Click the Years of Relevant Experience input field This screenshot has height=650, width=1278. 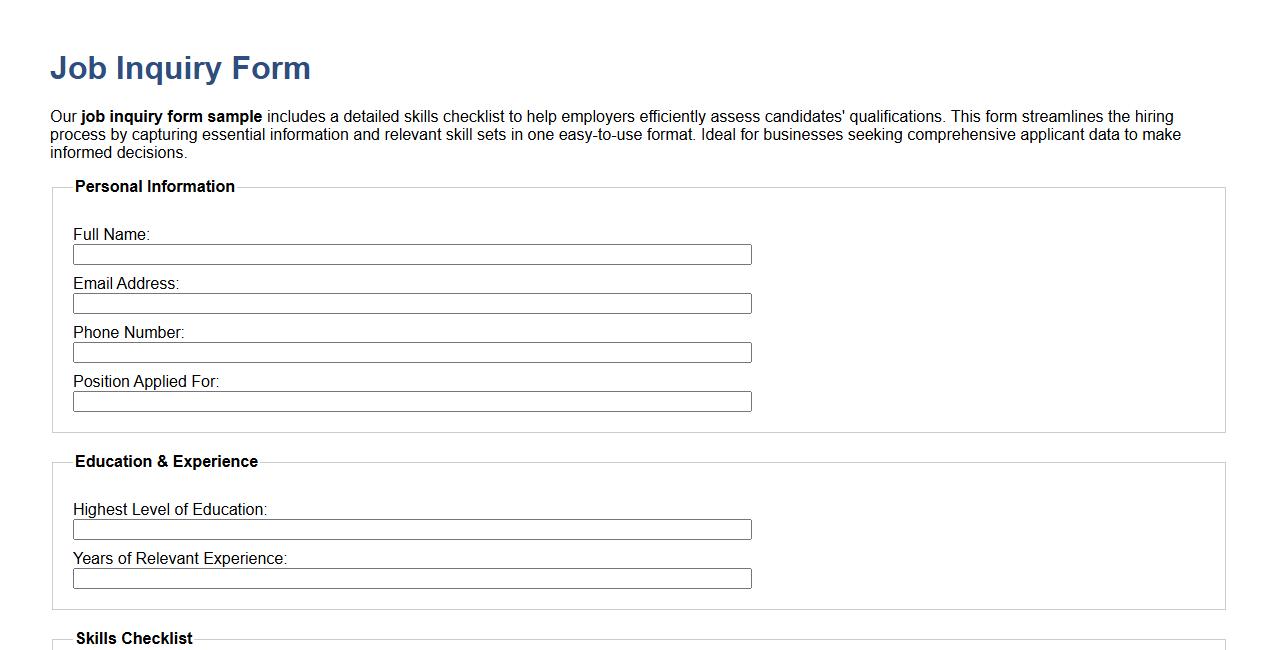point(411,578)
